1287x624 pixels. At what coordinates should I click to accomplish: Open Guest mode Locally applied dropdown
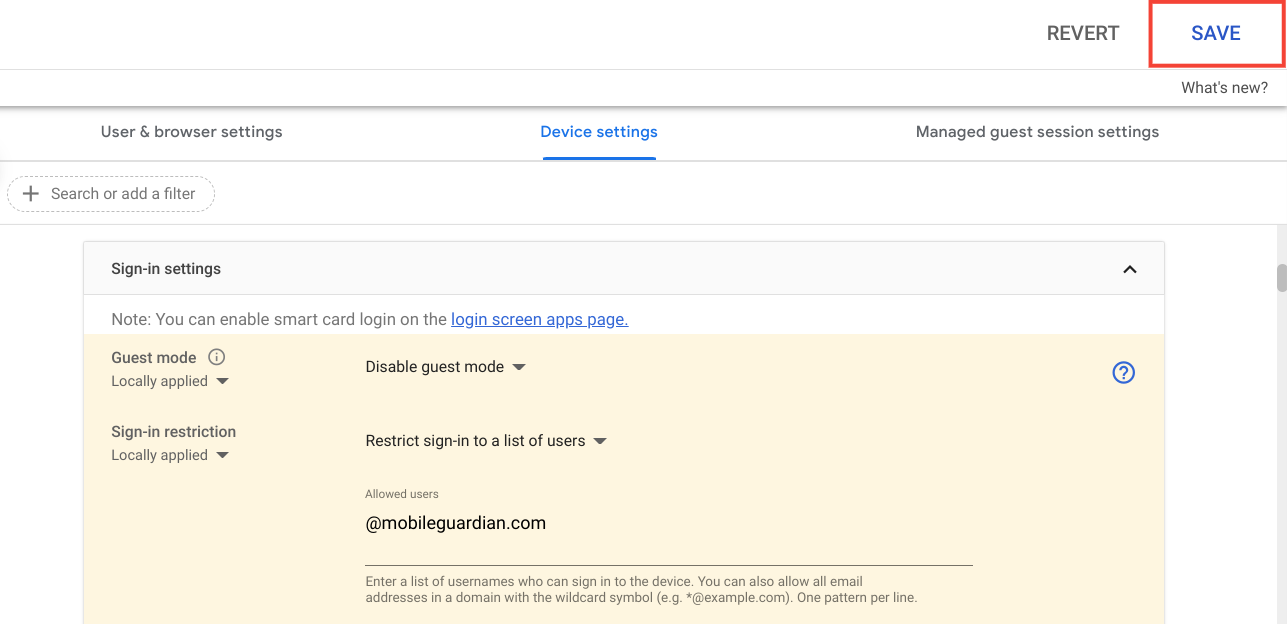pyautogui.click(x=170, y=381)
